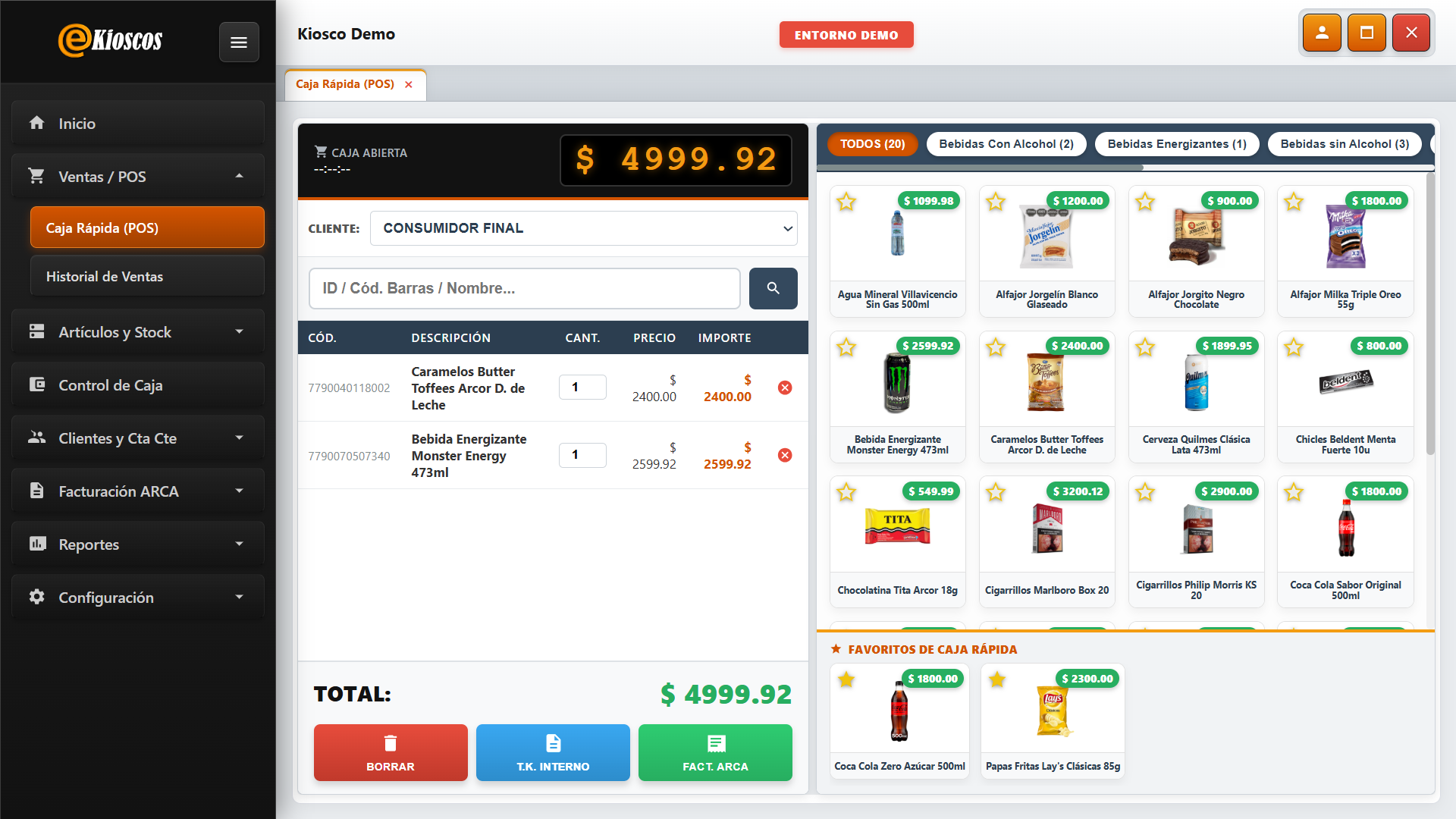Filter by Bebidas sin Alcohol category
1456x819 pixels.
tap(1345, 144)
